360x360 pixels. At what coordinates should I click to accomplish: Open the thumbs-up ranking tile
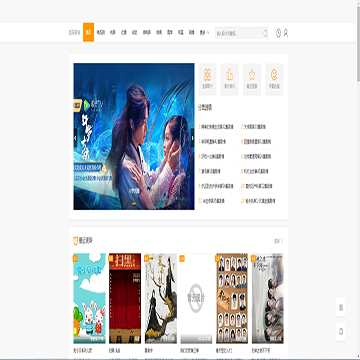coord(230,79)
